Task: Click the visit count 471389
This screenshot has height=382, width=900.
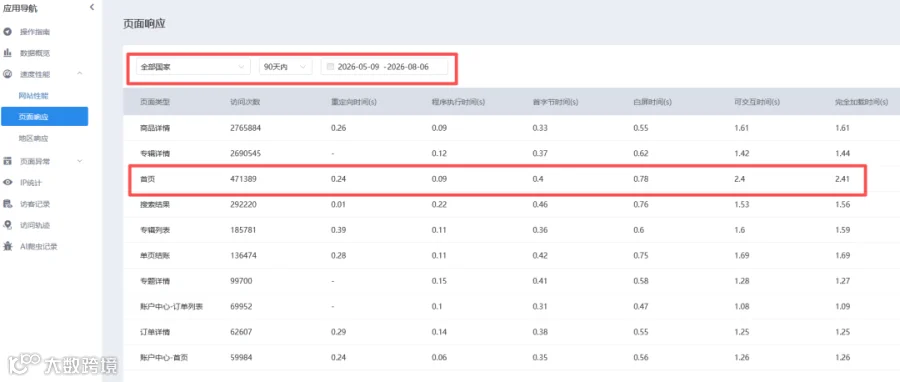Action: (243, 179)
